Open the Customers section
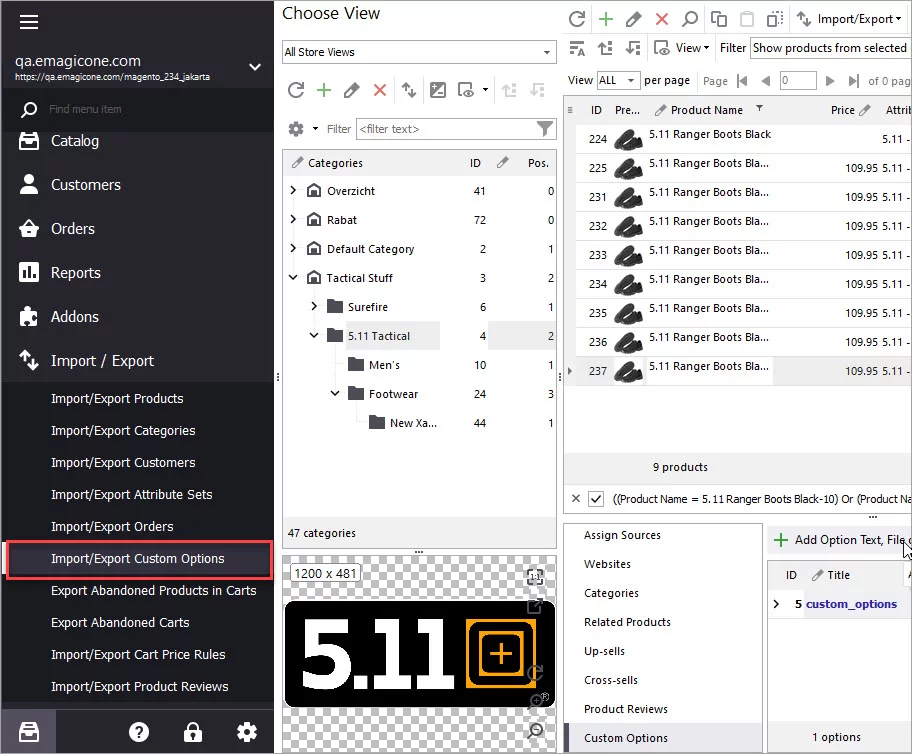The image size is (912, 754). (x=86, y=184)
